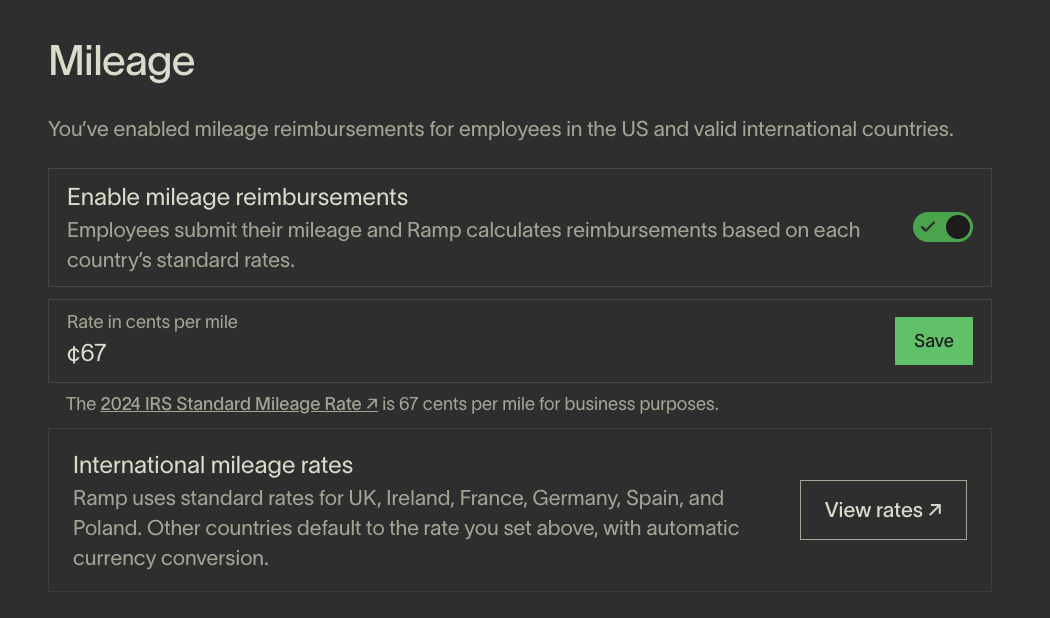Open the international rates details with View rates

coord(882,510)
